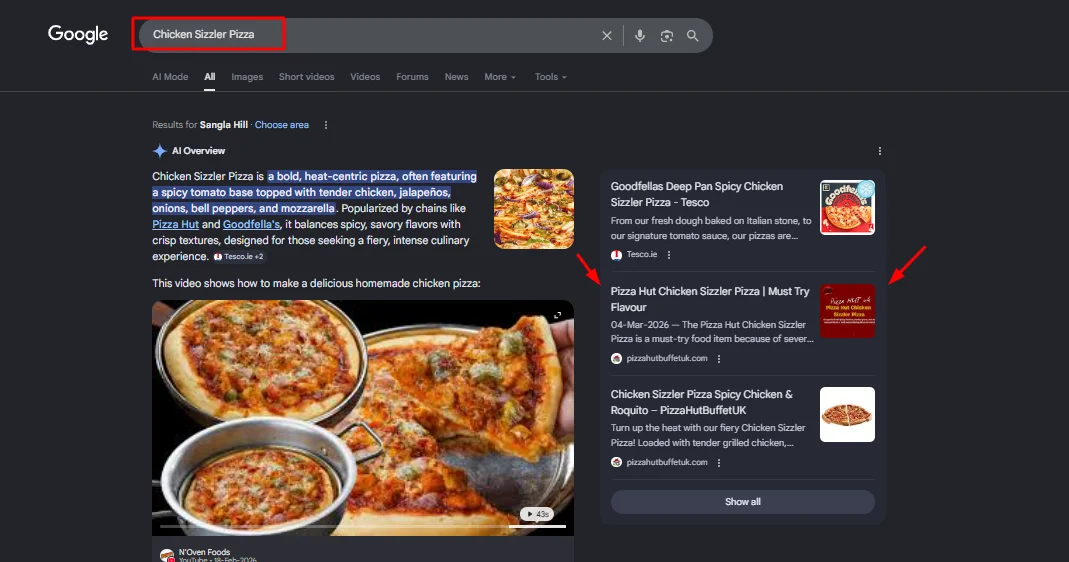
Task: Start voice search with microphone icon
Action: click(640, 36)
